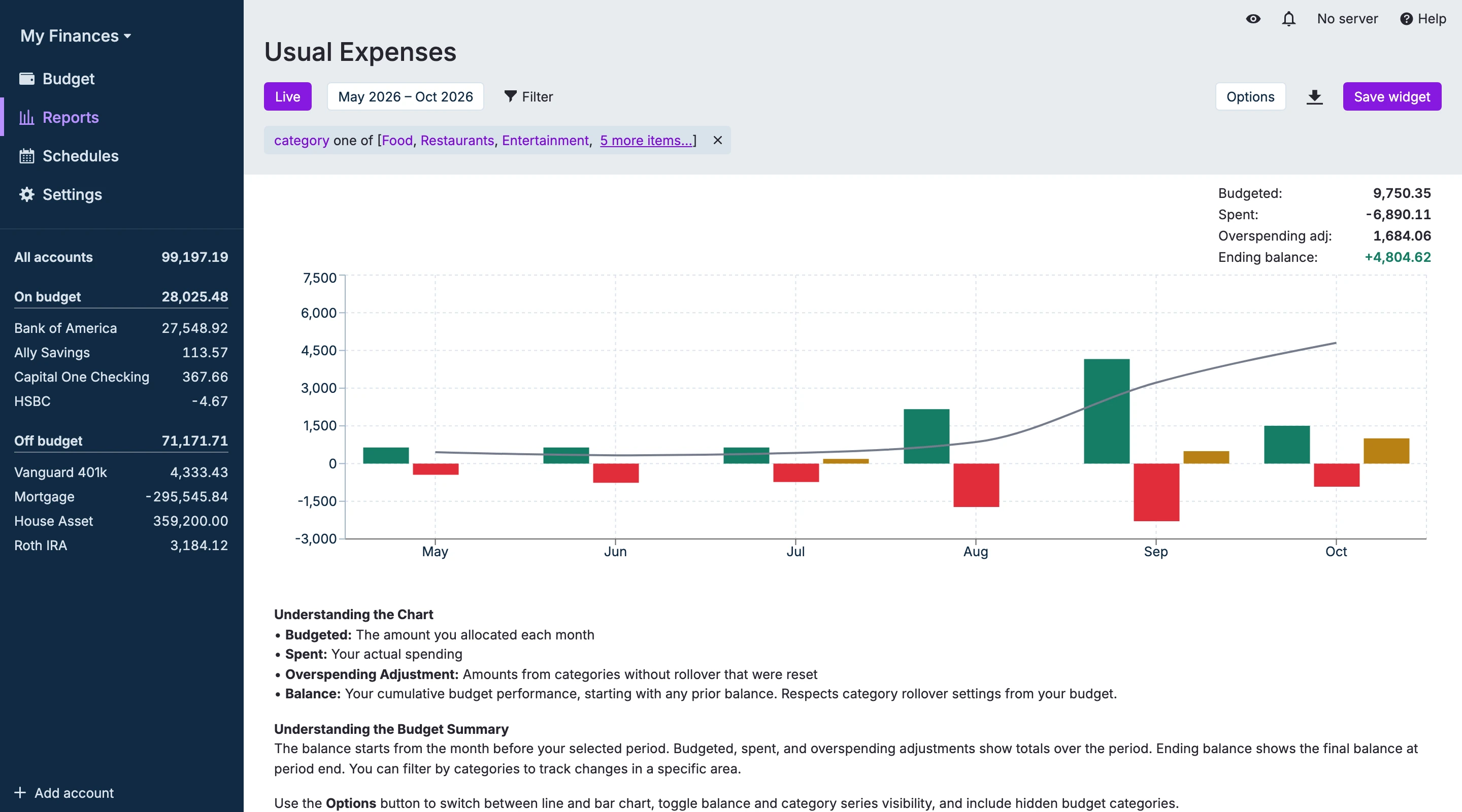Click the green October budgeted bar
Viewport: 1462px width, 812px height.
[1287, 445]
